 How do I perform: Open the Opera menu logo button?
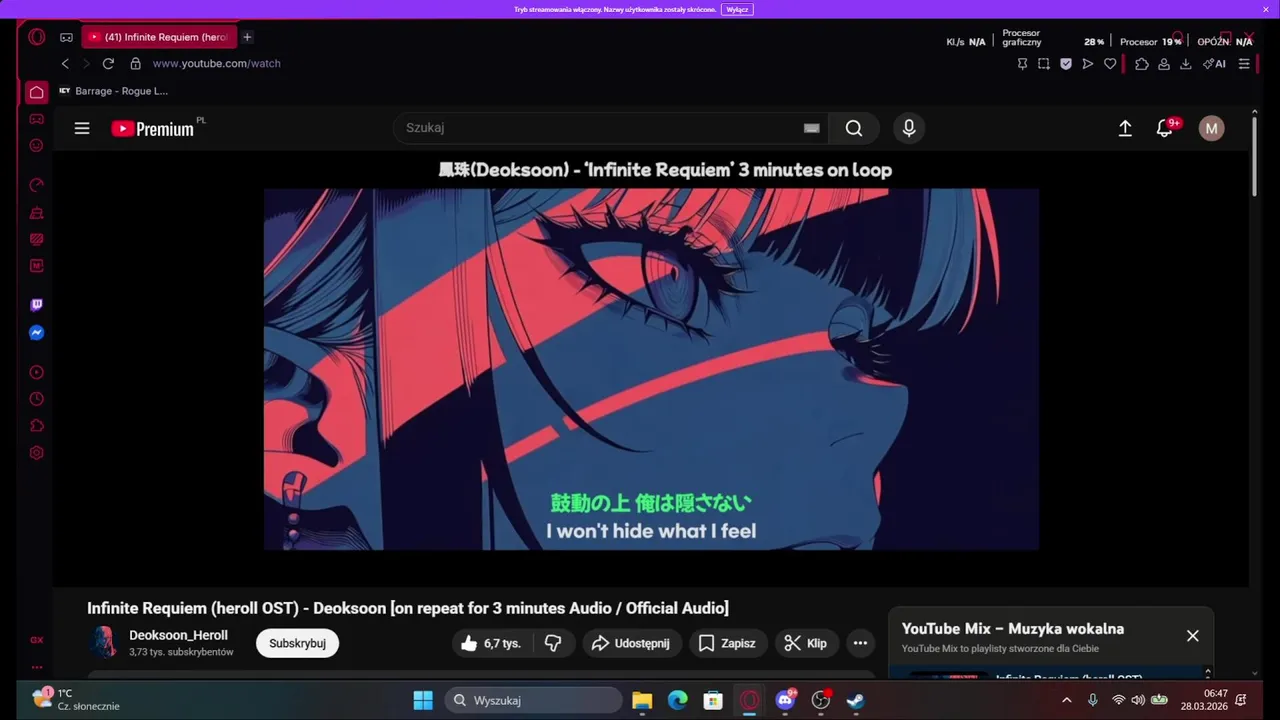[x=37, y=37]
